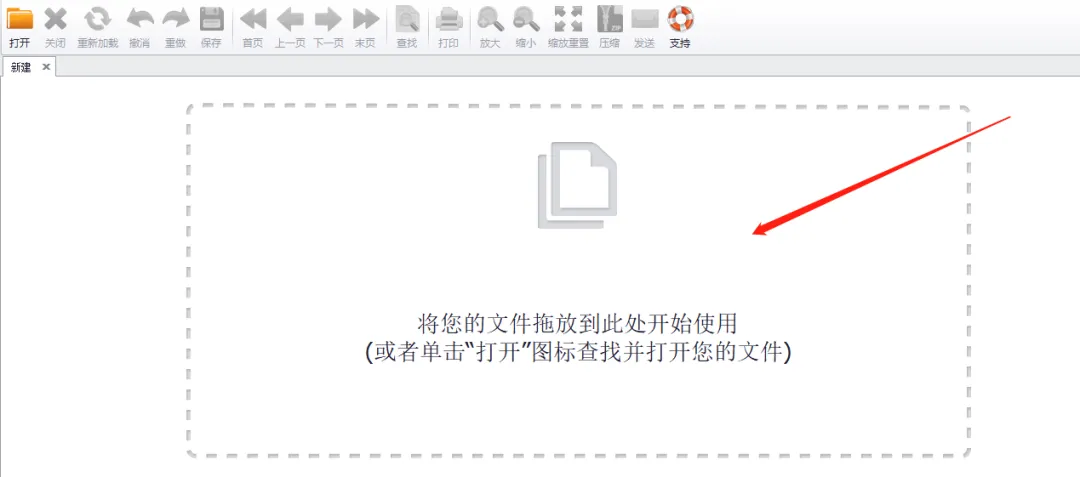Click the 关闭 X toolbar icon
1080x477 pixels.
tap(55, 19)
